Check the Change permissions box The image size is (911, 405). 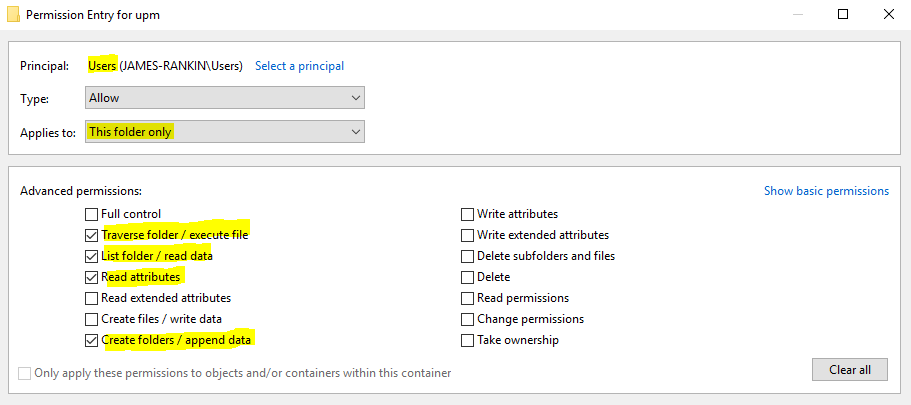click(x=467, y=319)
